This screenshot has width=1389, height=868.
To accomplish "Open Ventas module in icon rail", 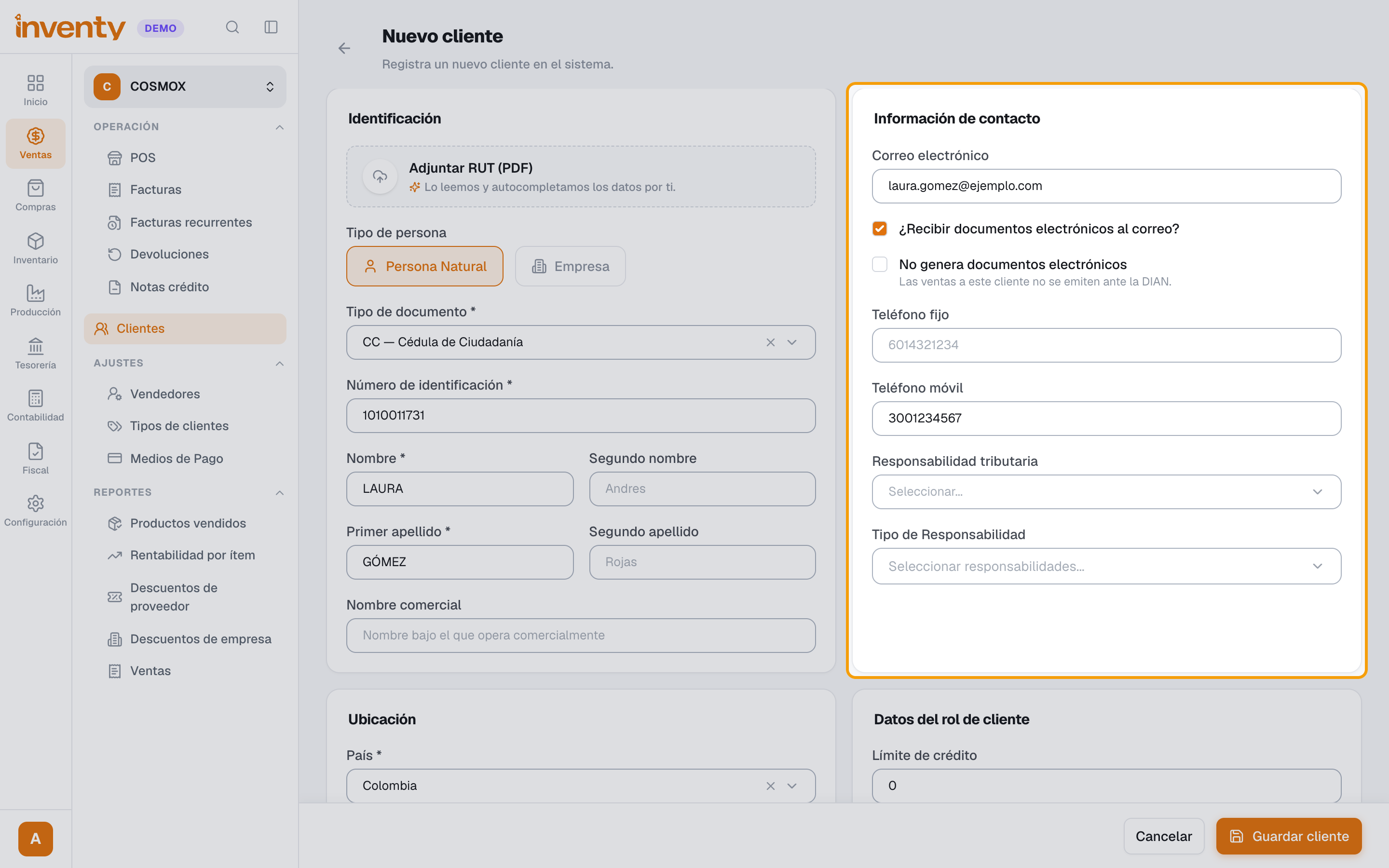I will 36,144.
